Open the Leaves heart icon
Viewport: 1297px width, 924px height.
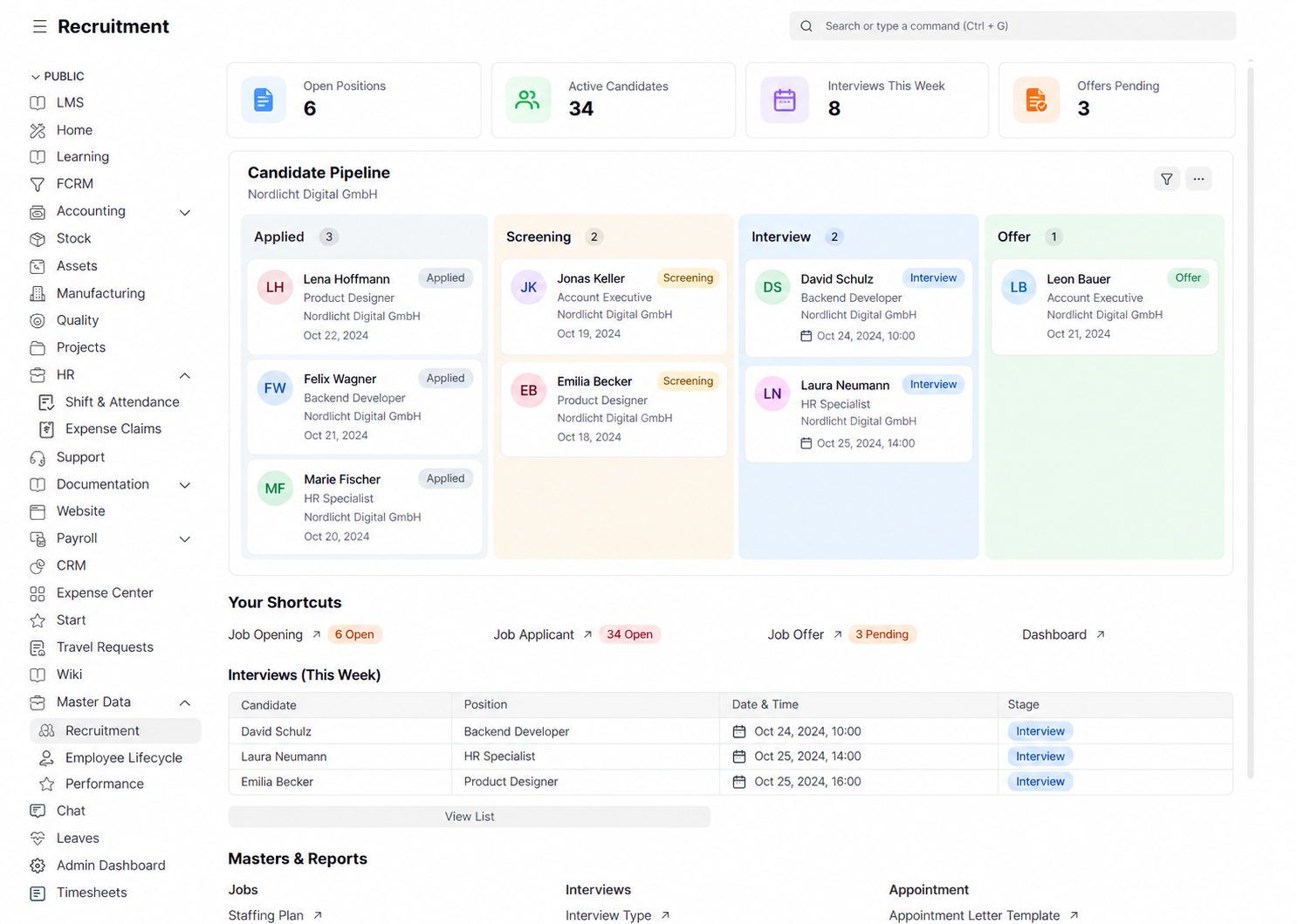pyautogui.click(x=38, y=838)
